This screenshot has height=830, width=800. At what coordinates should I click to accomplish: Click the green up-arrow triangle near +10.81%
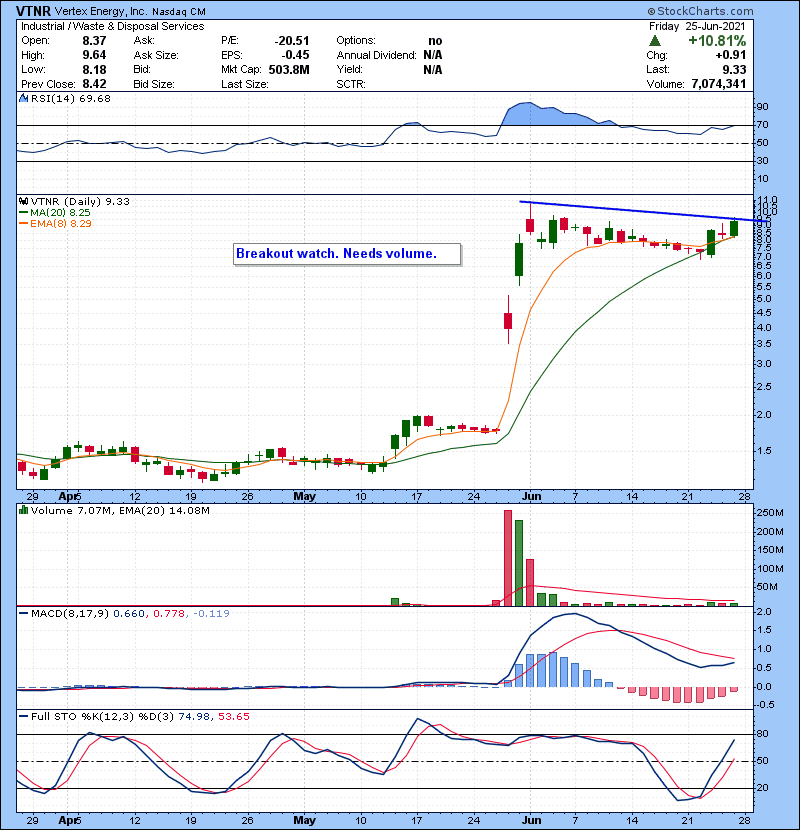pos(655,41)
